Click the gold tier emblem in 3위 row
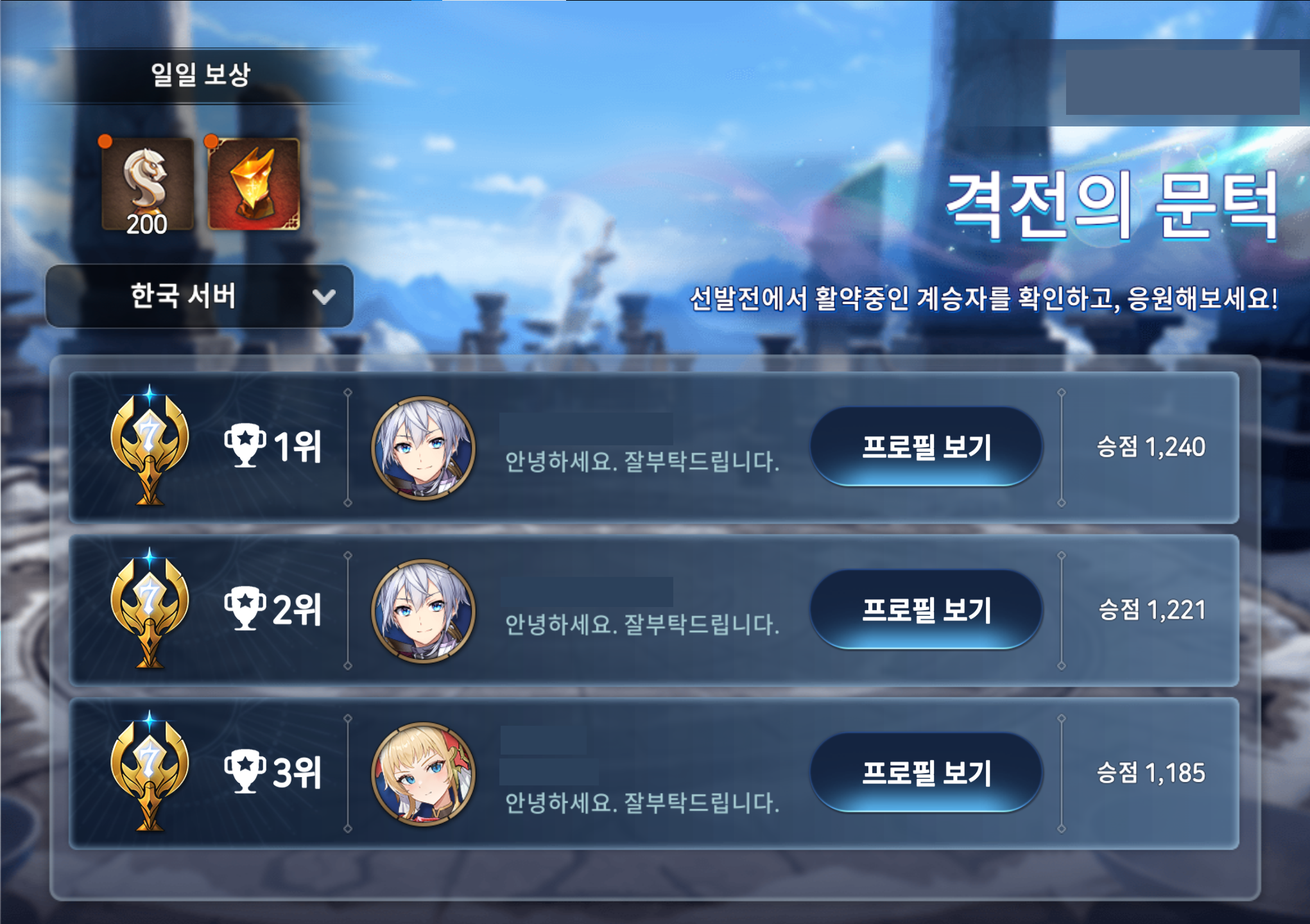Screen dimensions: 1310x924 point(150,773)
